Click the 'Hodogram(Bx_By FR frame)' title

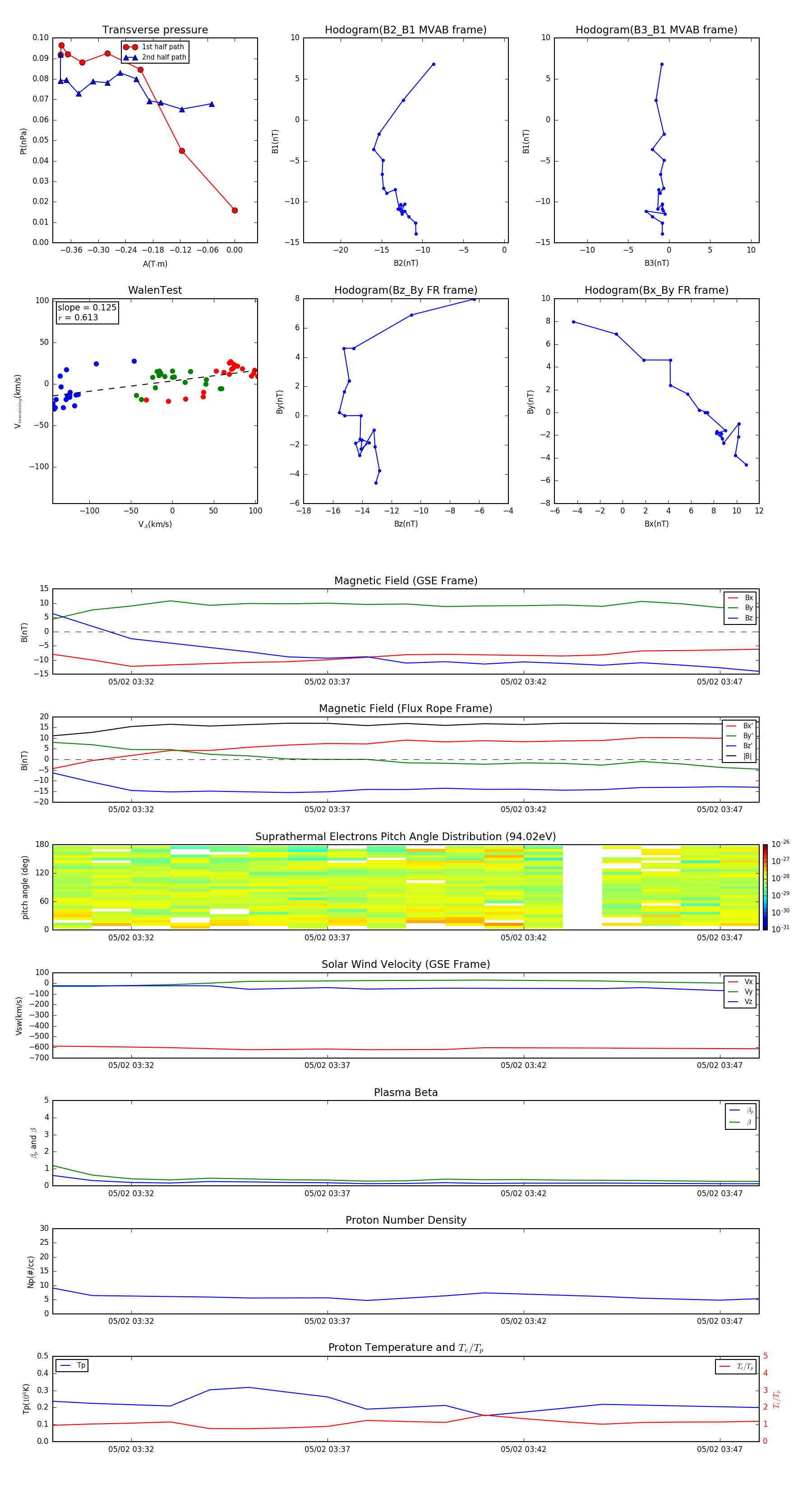[x=656, y=290]
